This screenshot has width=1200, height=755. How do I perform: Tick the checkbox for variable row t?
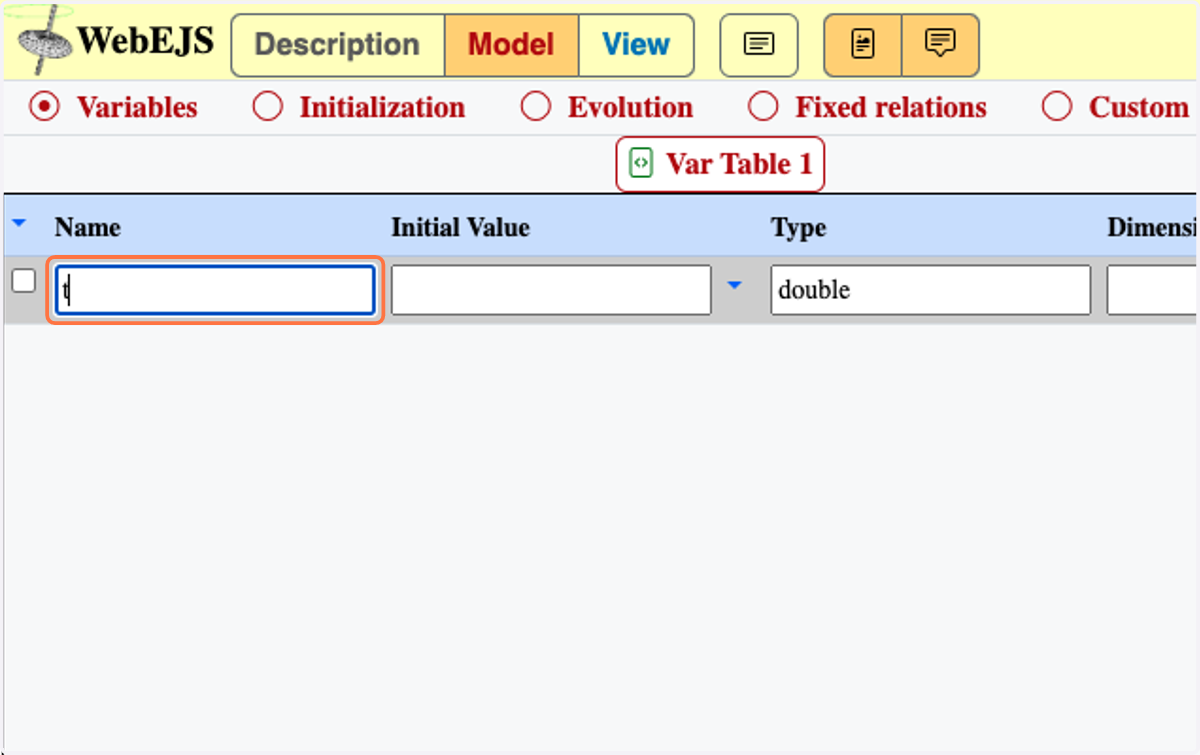click(x=23, y=281)
